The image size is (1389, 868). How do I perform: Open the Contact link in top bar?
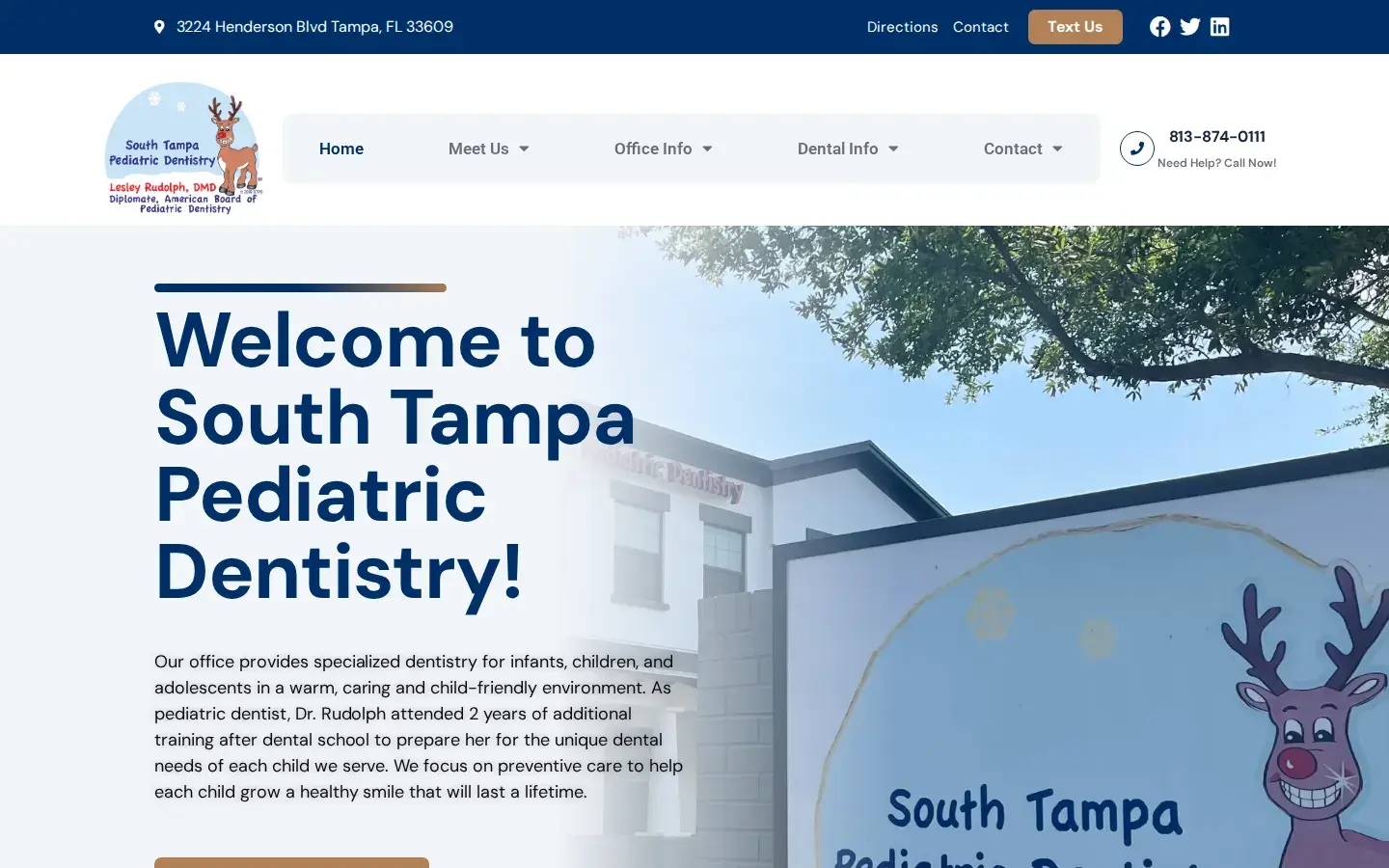click(x=980, y=27)
